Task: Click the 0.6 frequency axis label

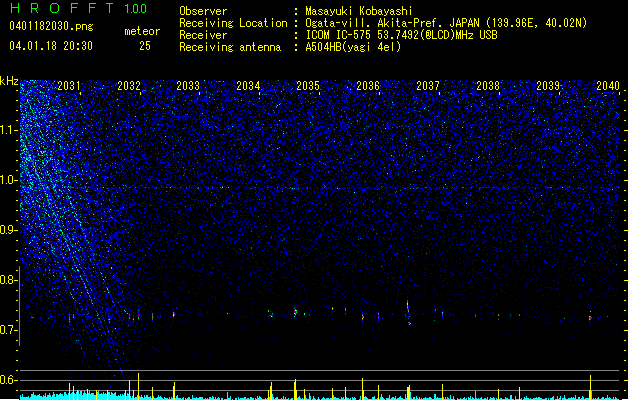Action: (x=9, y=380)
